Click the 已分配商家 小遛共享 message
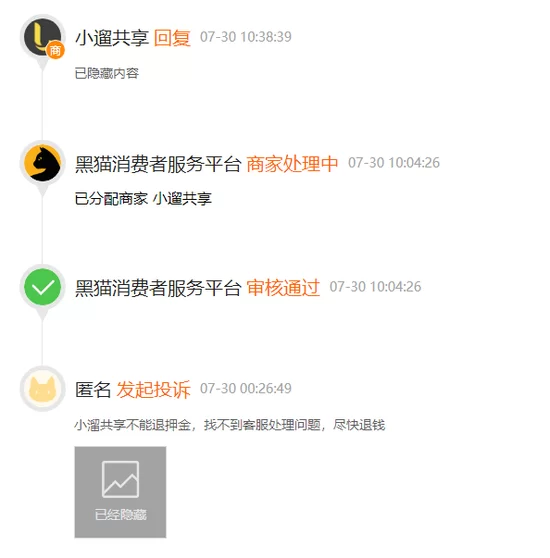This screenshot has width=550, height=558. (x=143, y=198)
